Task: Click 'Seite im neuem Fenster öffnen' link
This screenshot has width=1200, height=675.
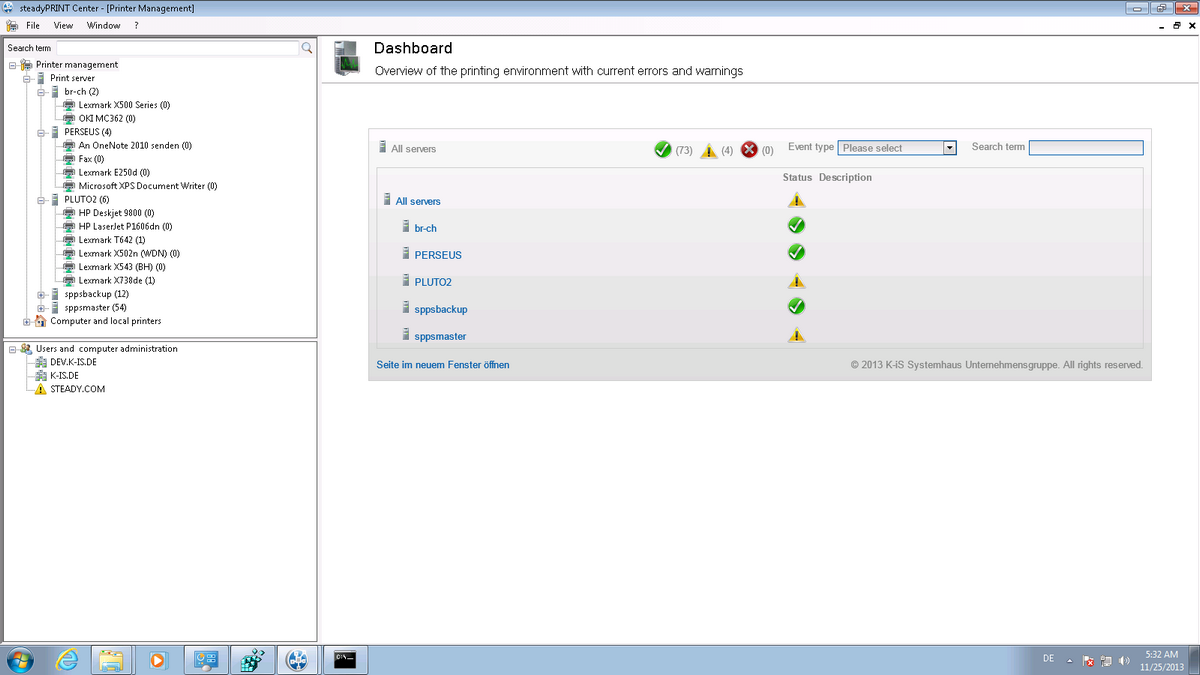Action: 443,365
